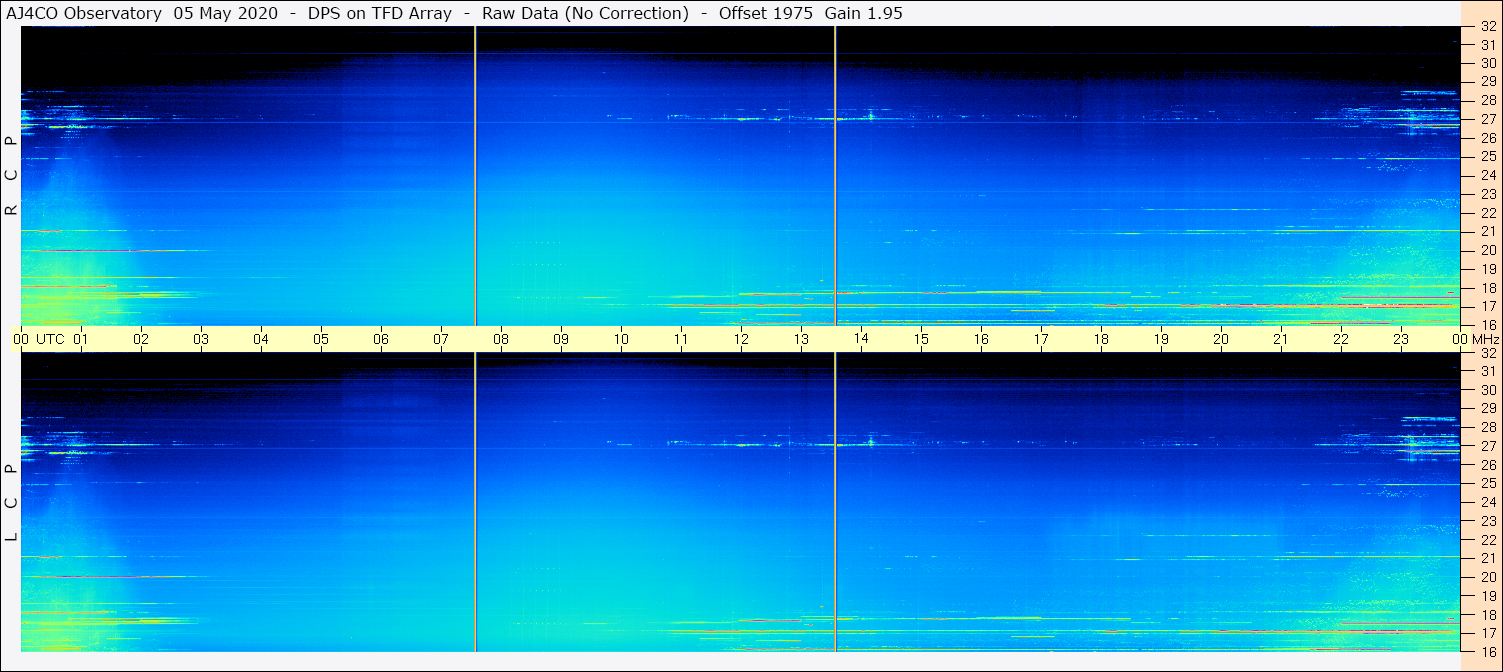Select the "01" hour tick label

[x=81, y=339]
